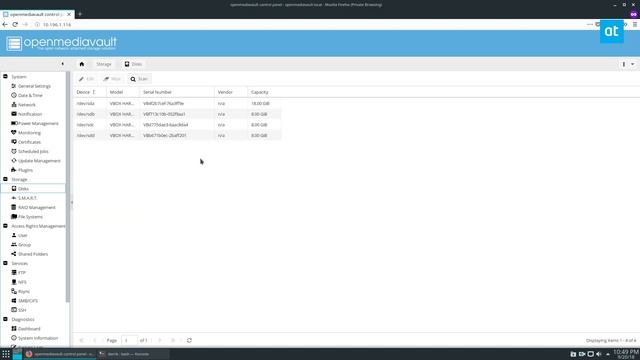640x360 pixels.
Task: Open Certificates page
Action: pyautogui.click(x=29, y=142)
